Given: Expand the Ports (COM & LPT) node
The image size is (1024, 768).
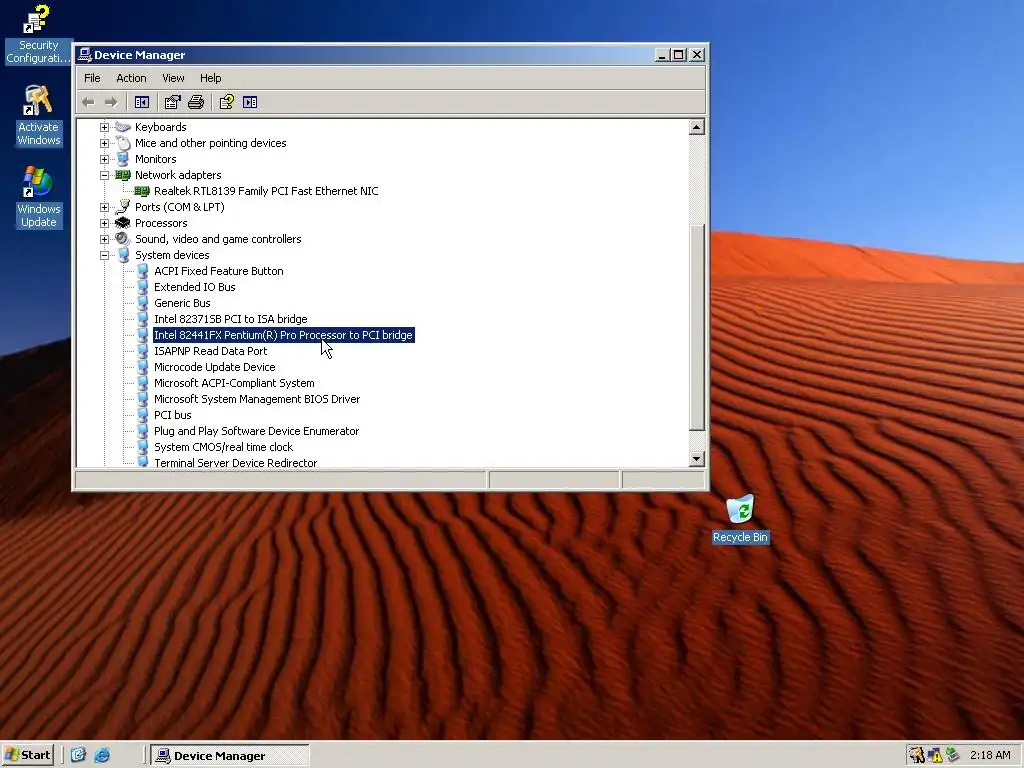Looking at the screenshot, I should (x=104, y=207).
